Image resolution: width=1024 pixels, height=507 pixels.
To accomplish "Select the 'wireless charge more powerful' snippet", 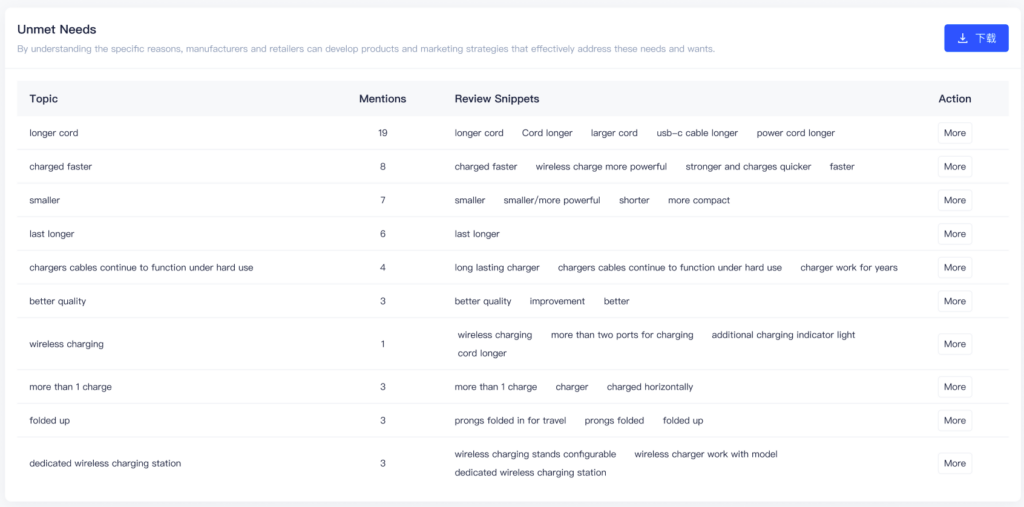I will pos(601,167).
